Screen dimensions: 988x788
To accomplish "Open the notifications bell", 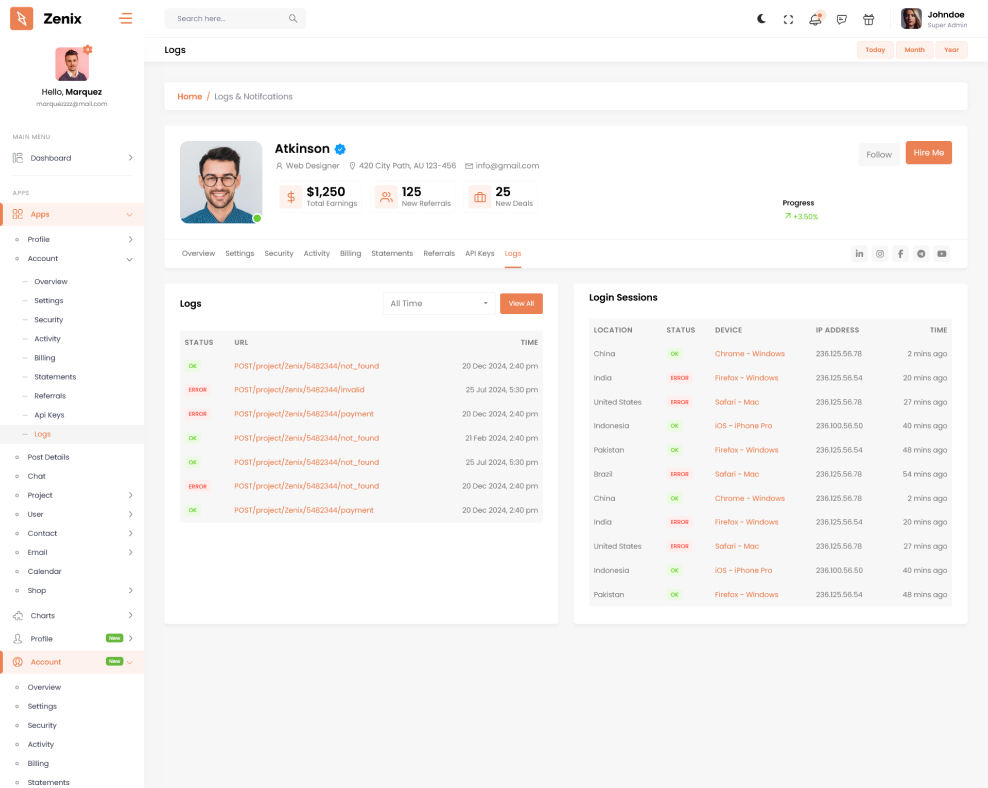I will coord(815,19).
